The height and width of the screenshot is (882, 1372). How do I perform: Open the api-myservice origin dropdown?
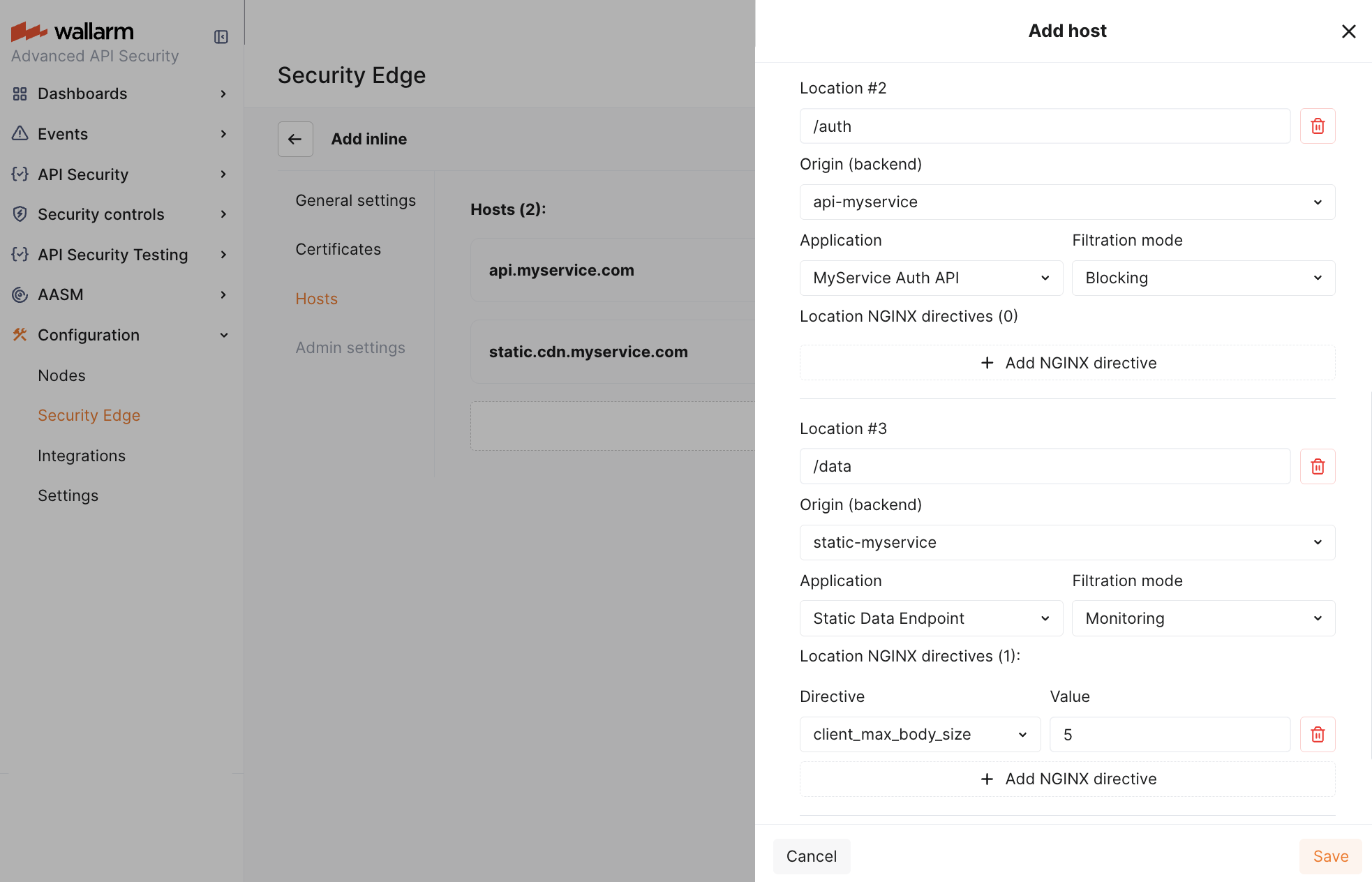pyautogui.click(x=1066, y=202)
